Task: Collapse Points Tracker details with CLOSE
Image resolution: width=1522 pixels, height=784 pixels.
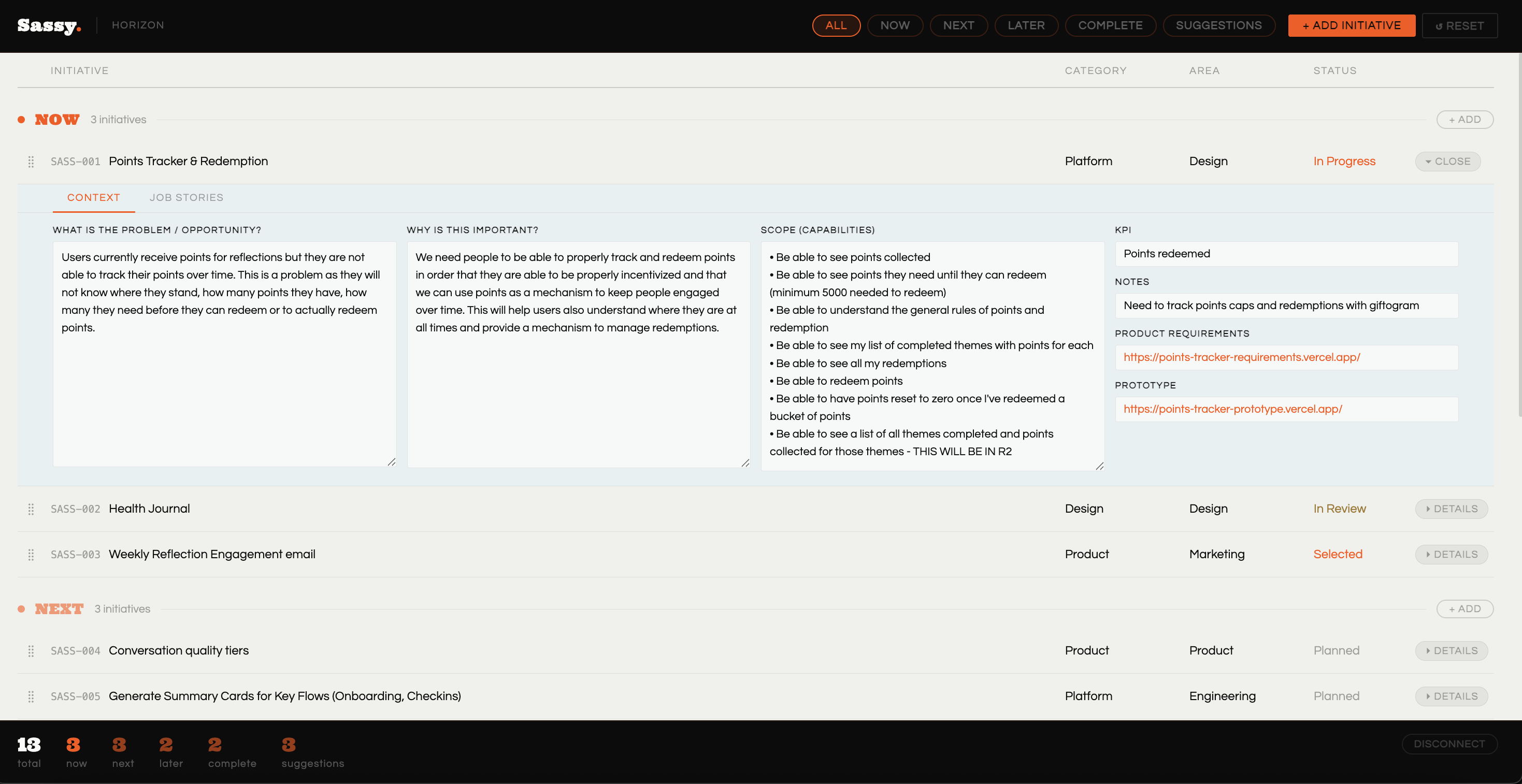Action: point(1447,161)
